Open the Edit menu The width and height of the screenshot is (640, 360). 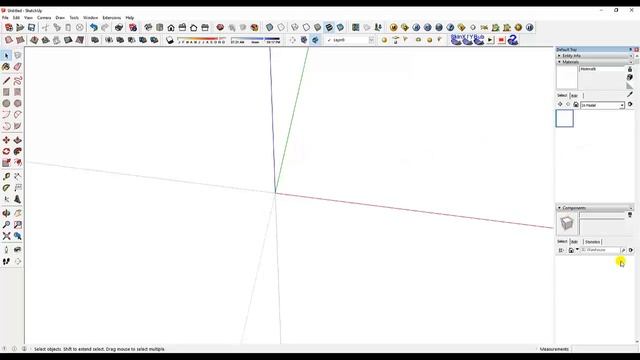click(x=16, y=18)
